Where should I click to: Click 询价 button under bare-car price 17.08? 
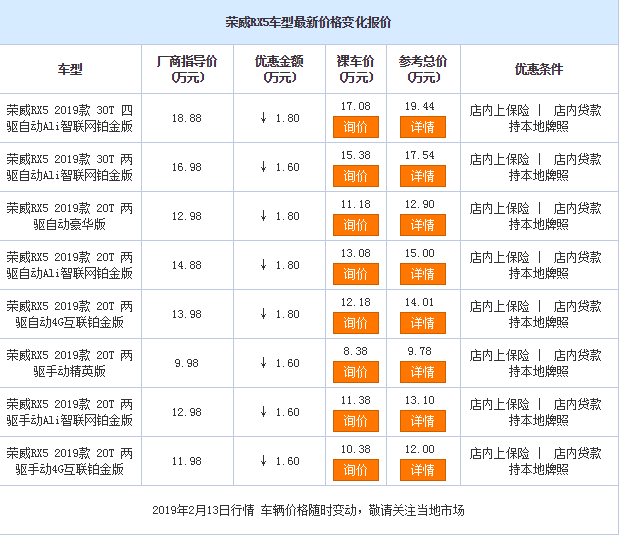coord(356,127)
